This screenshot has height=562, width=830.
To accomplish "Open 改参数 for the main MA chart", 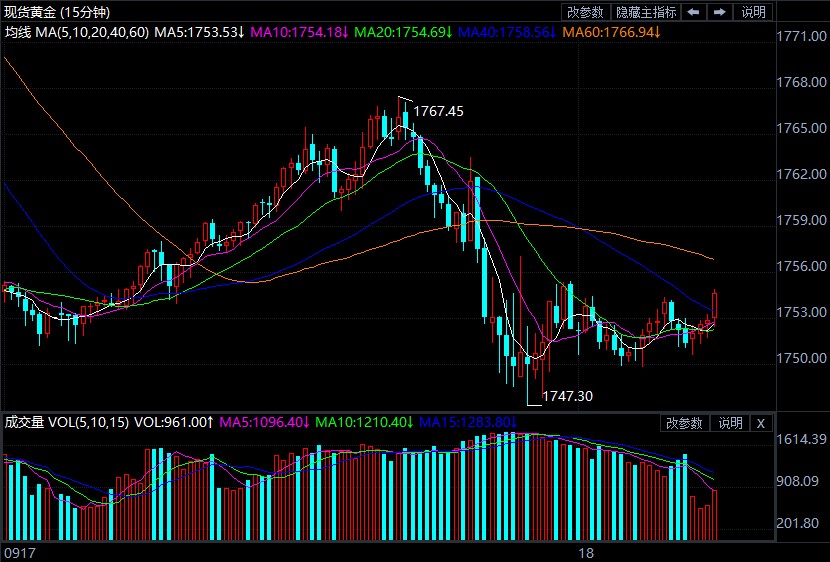I will tap(585, 12).
